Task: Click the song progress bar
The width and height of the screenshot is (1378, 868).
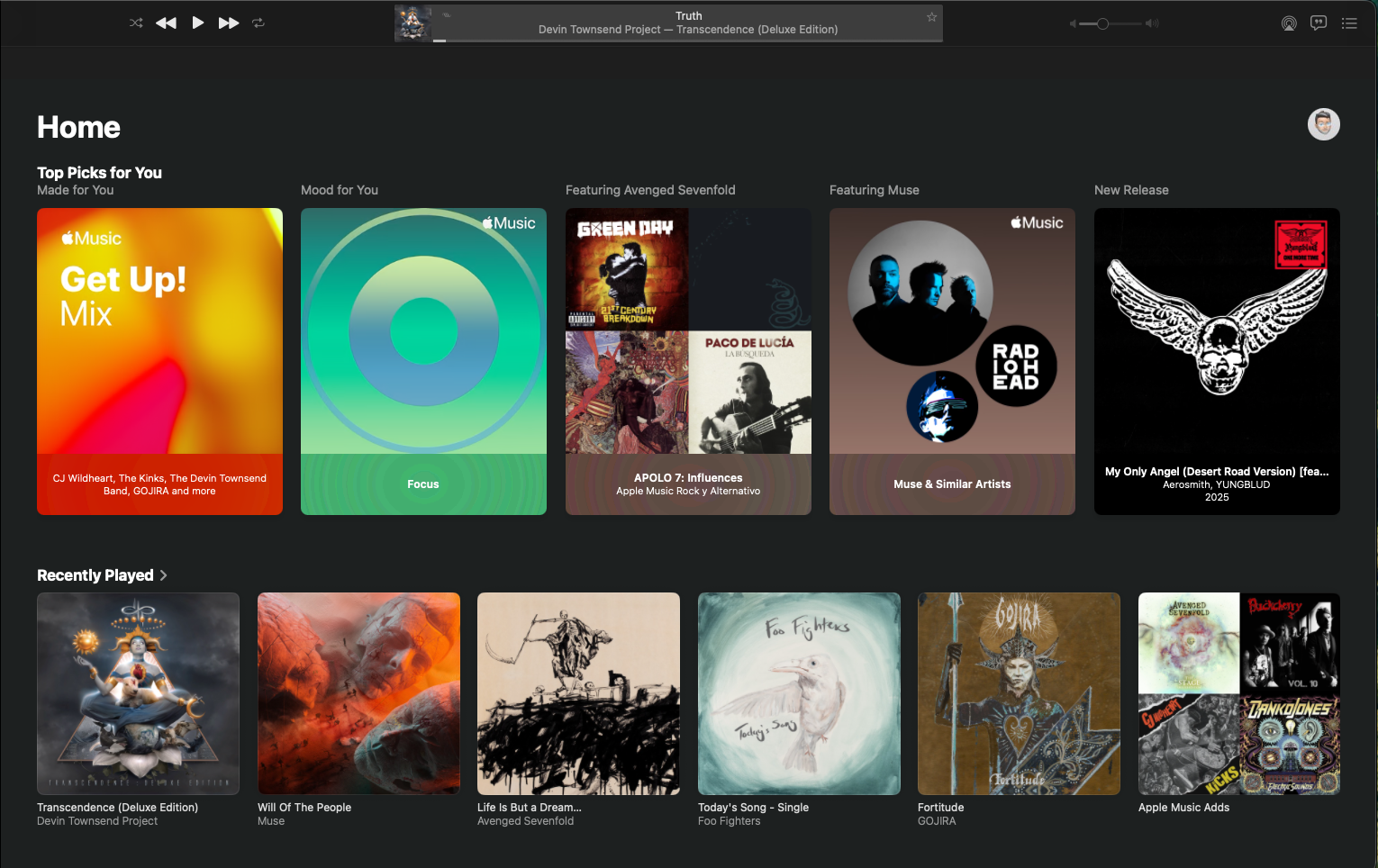Action: click(687, 41)
